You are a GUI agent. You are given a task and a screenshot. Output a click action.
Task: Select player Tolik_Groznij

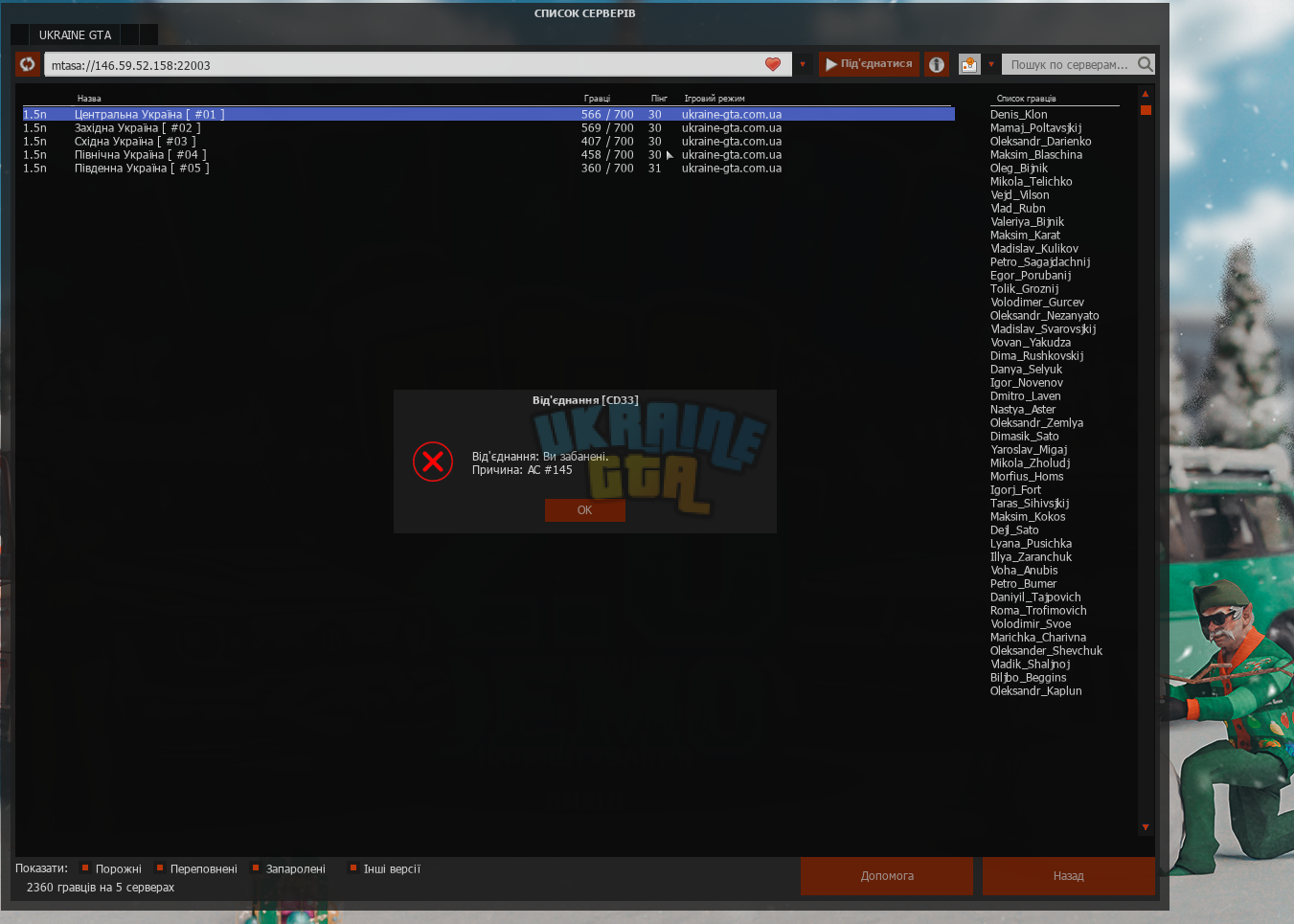[1024, 288]
